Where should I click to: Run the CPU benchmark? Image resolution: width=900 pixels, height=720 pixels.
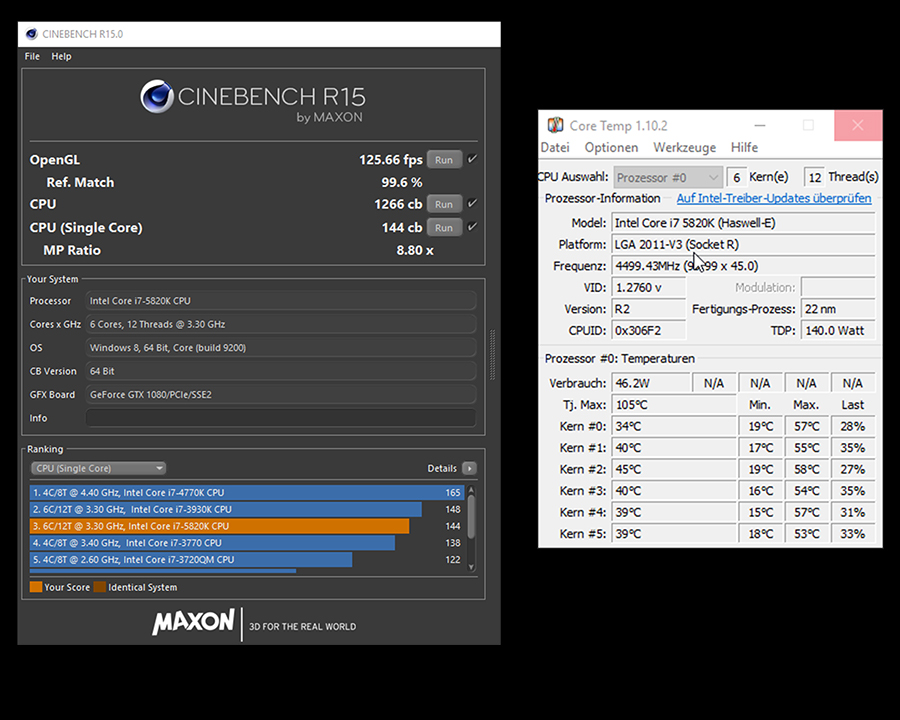point(444,204)
